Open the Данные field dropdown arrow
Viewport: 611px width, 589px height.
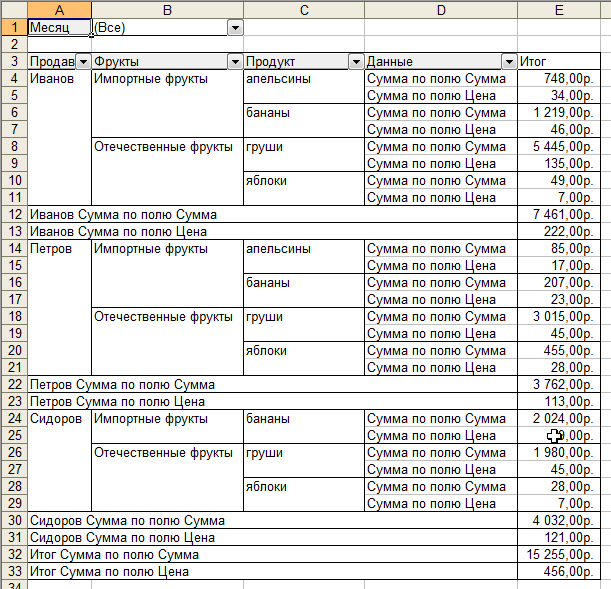click(x=509, y=62)
